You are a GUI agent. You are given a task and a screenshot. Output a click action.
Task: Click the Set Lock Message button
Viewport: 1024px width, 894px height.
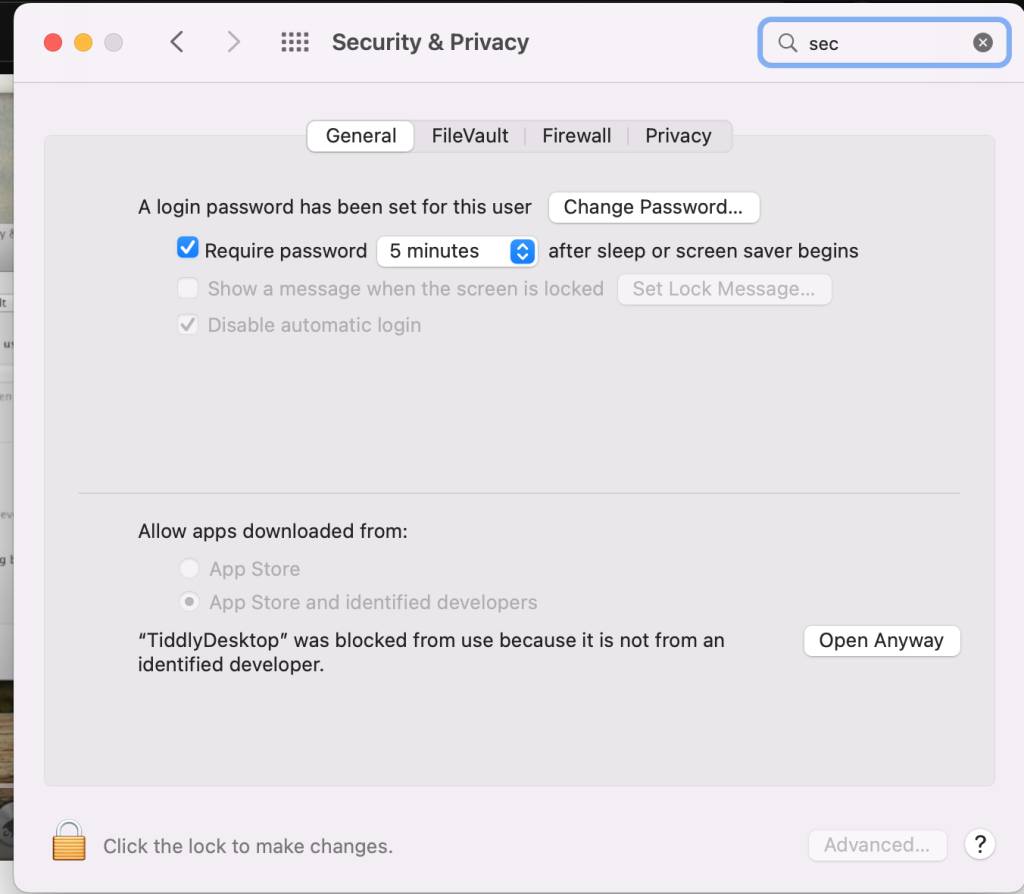point(724,289)
